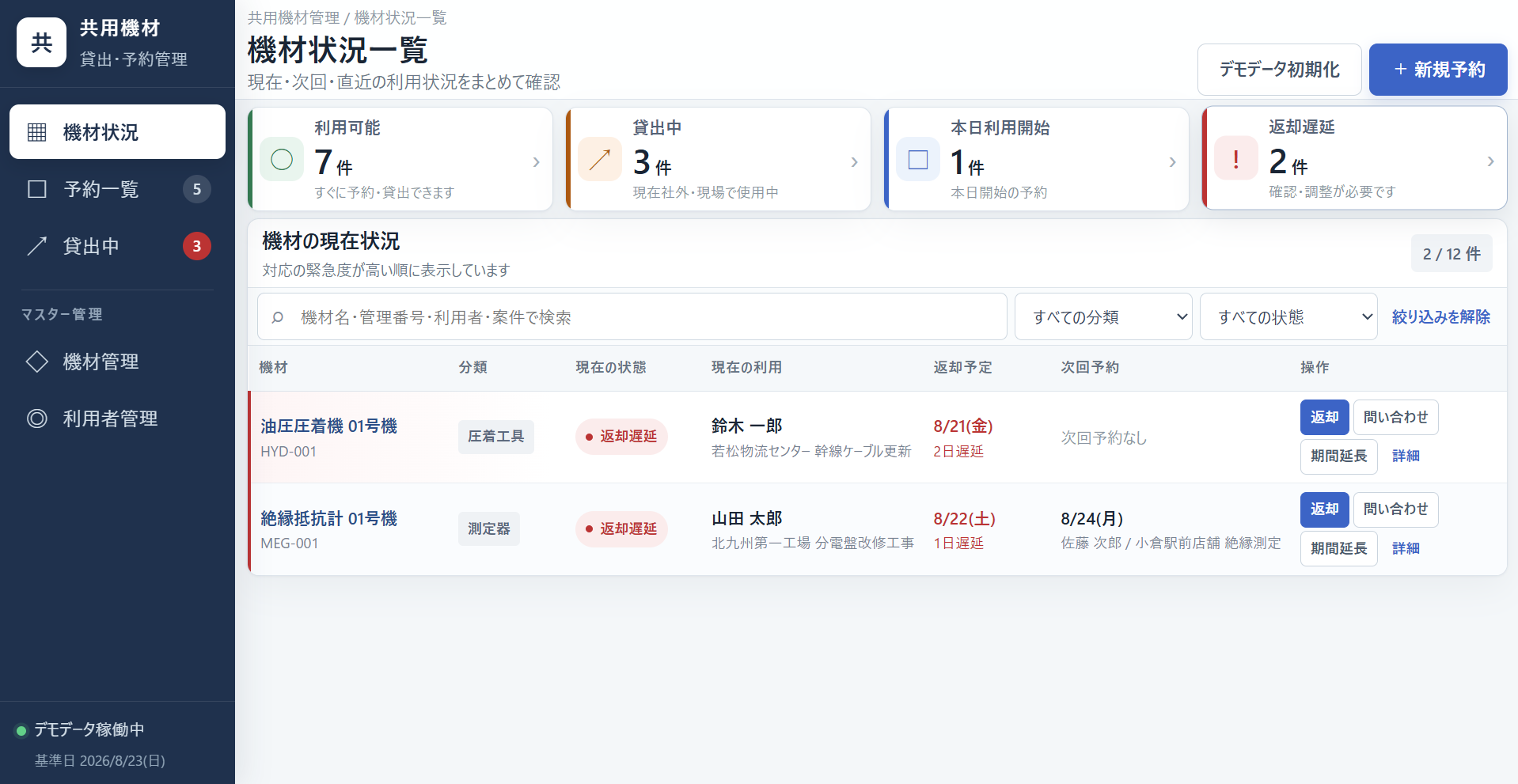The height and width of the screenshot is (784, 1518).
Task: Click the green デモデータ稼働中 status dot
Action: [21, 730]
